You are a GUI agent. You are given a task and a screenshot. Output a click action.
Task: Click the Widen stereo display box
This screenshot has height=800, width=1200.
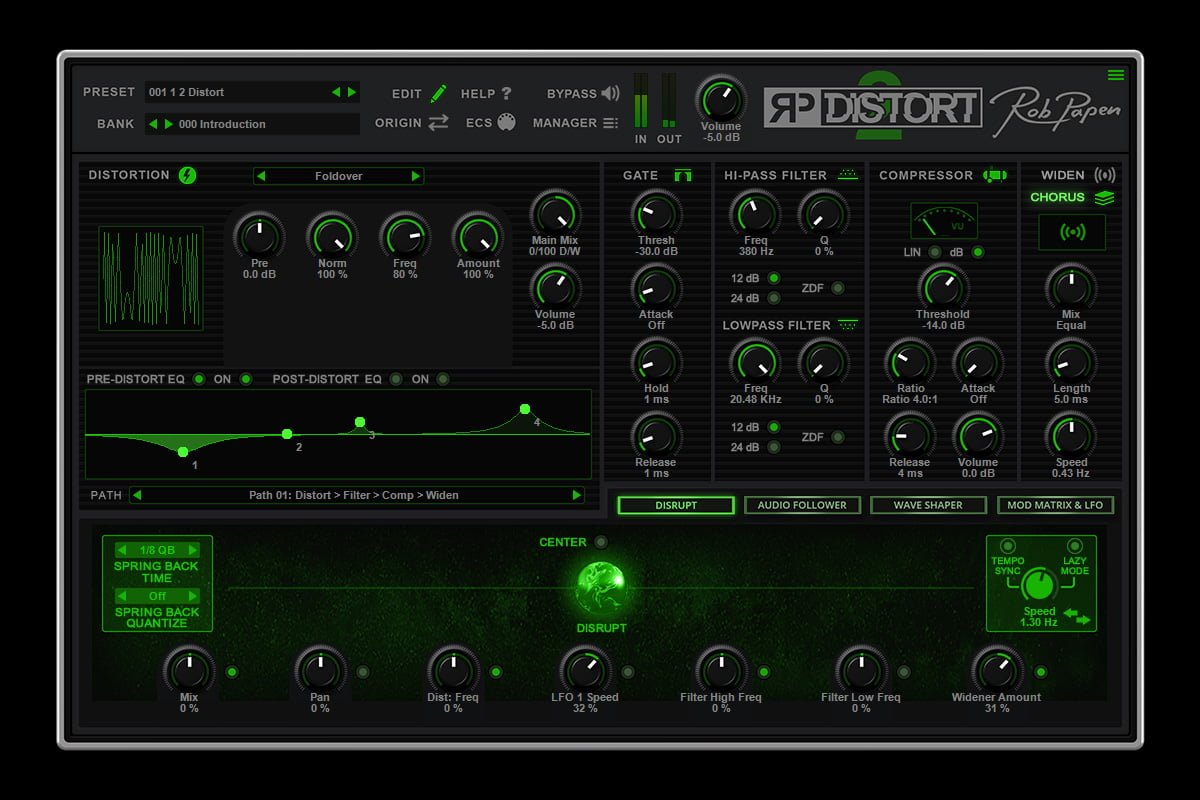[1072, 232]
